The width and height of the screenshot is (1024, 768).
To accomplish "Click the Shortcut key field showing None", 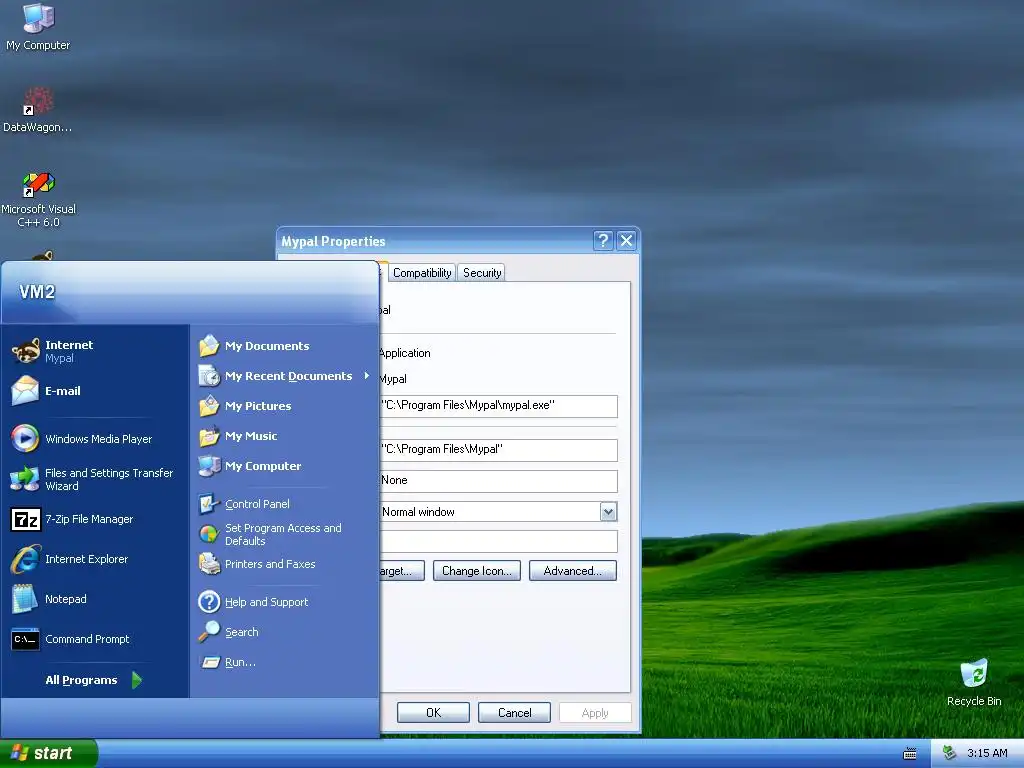I will [x=498, y=481].
